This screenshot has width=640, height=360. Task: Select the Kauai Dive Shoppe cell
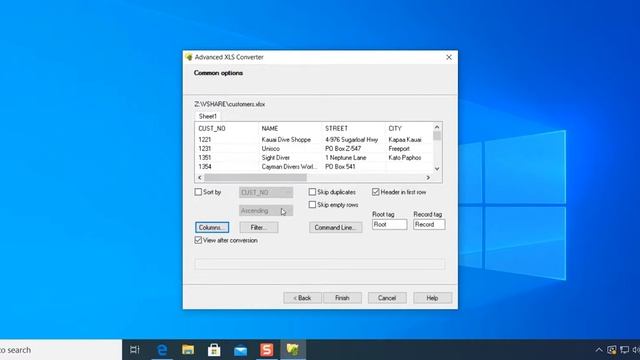(286, 140)
